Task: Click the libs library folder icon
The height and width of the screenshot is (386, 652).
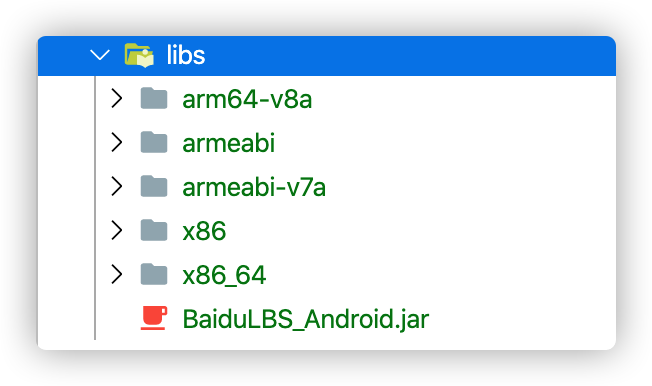Action: click(139, 55)
